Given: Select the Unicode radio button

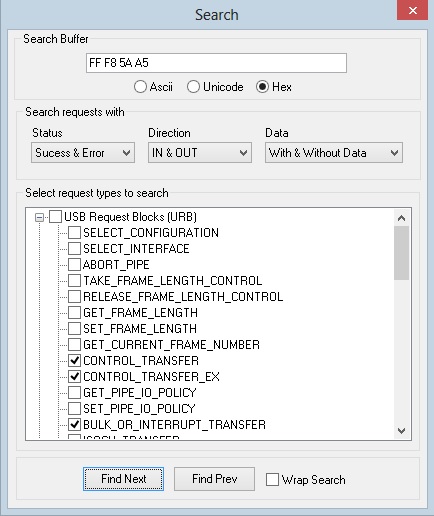Looking at the screenshot, I should [193, 87].
